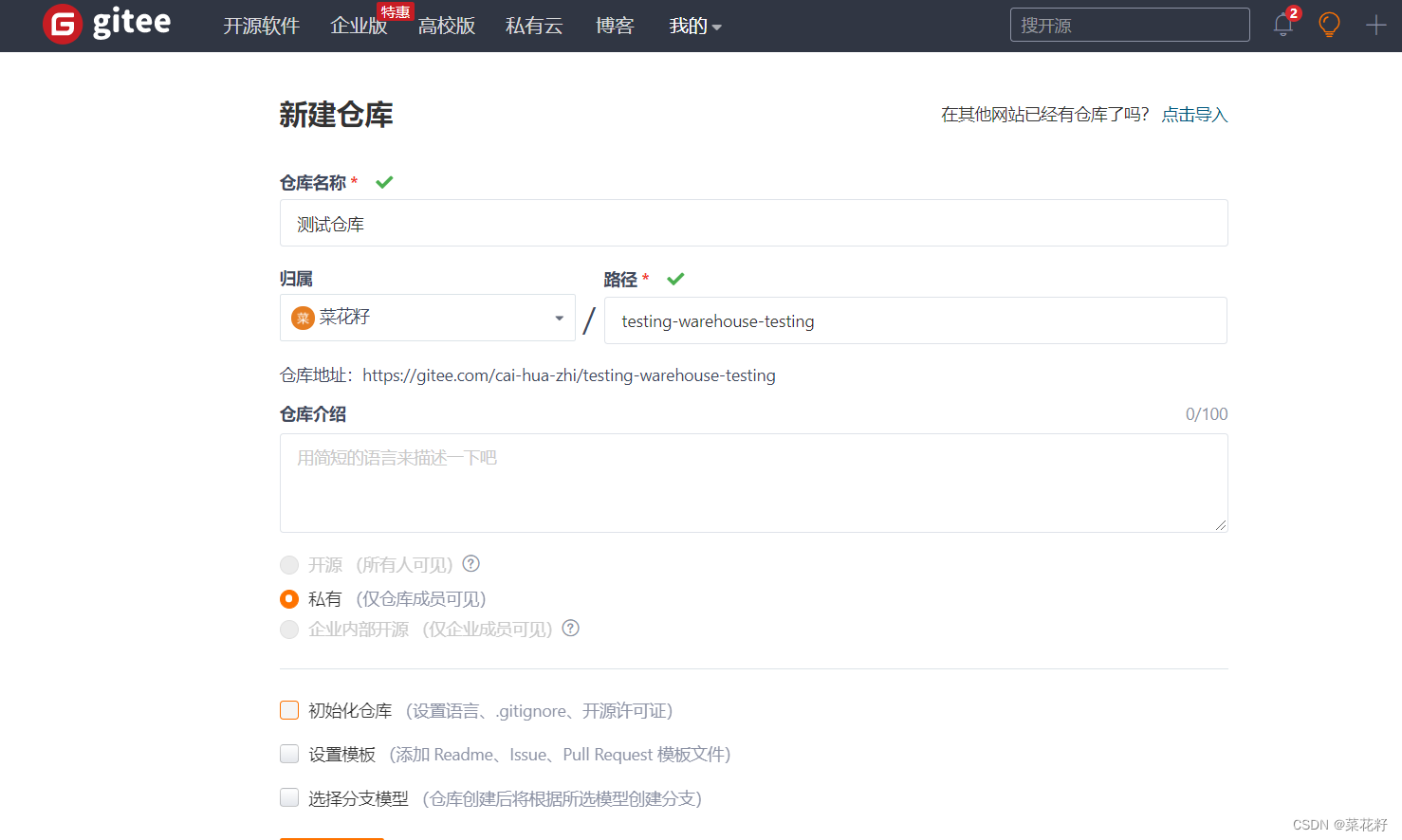This screenshot has width=1402, height=840.
Task: Expand the 我的 menu
Action: pyautogui.click(x=695, y=26)
